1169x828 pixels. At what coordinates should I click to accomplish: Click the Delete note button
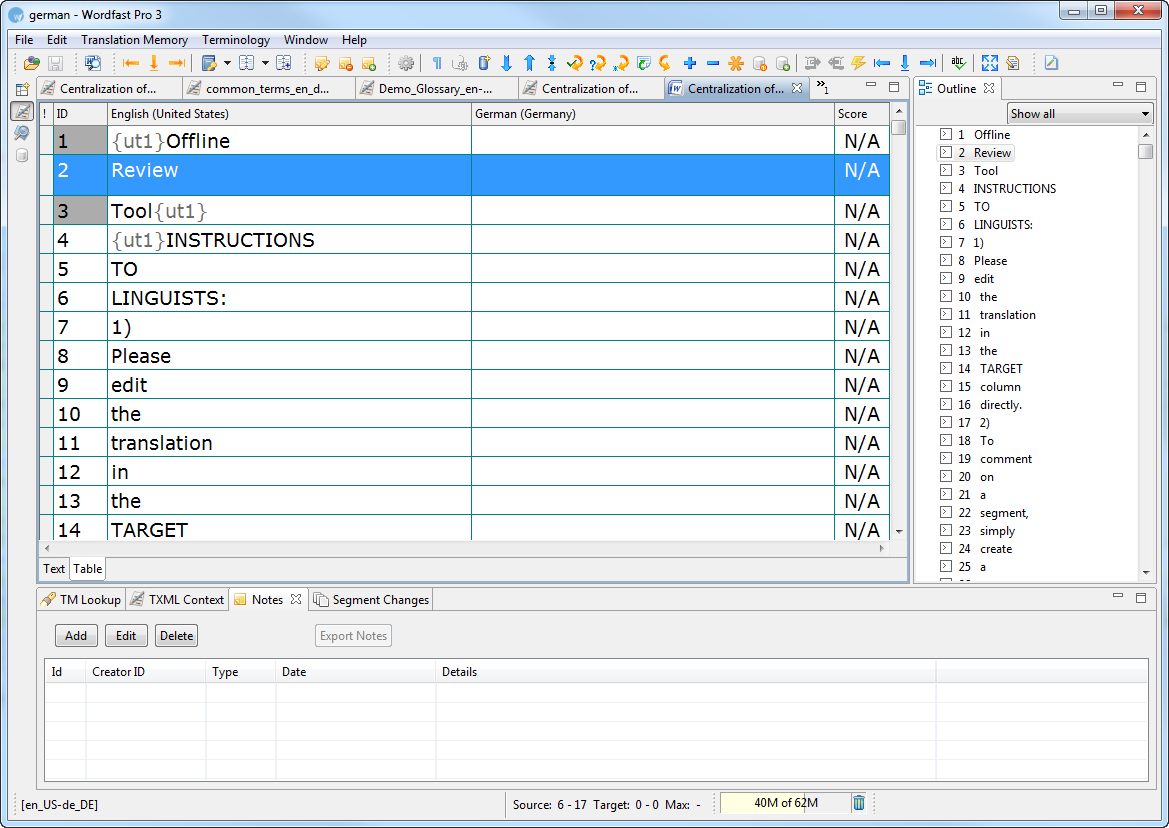[177, 636]
